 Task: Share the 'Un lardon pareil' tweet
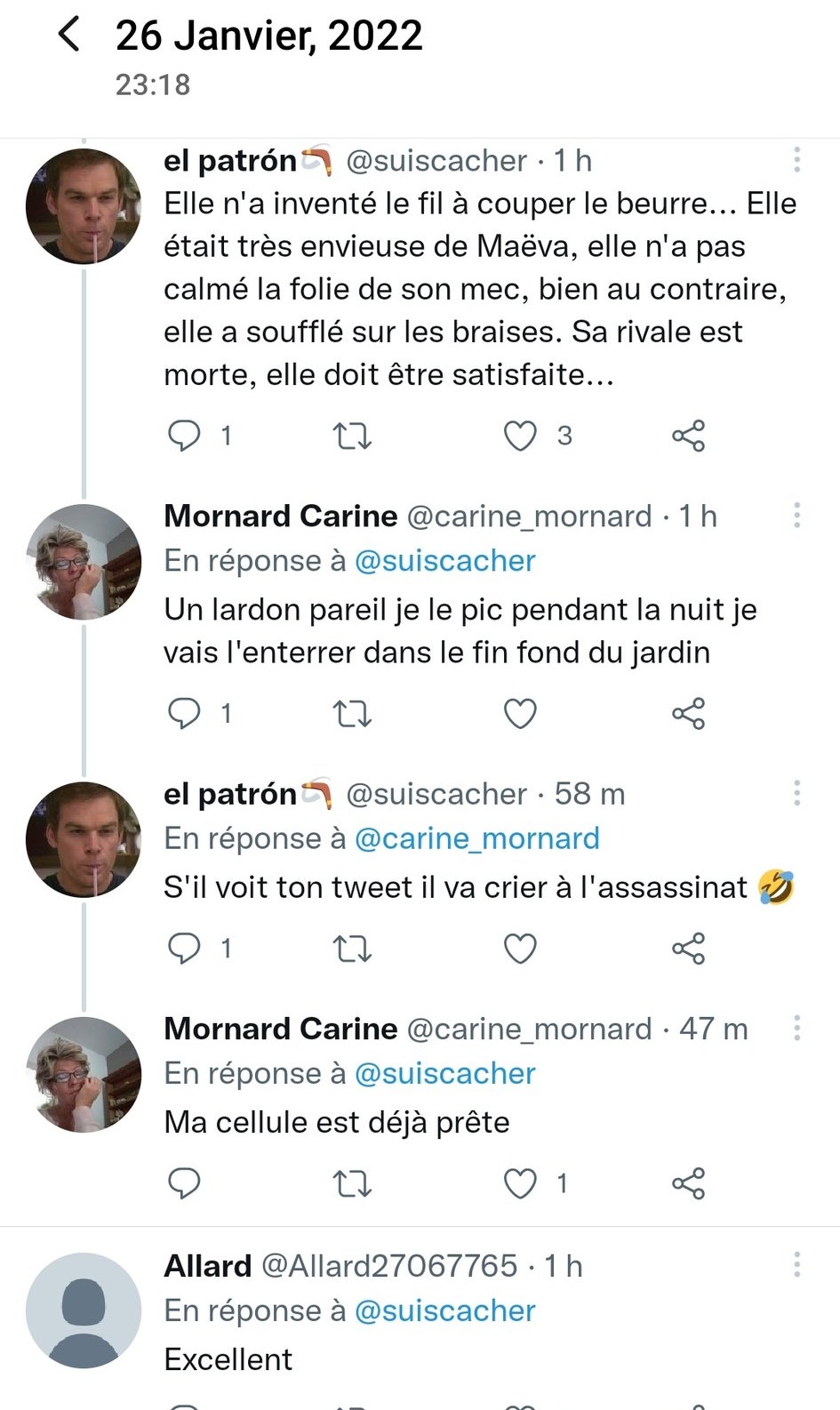688,713
